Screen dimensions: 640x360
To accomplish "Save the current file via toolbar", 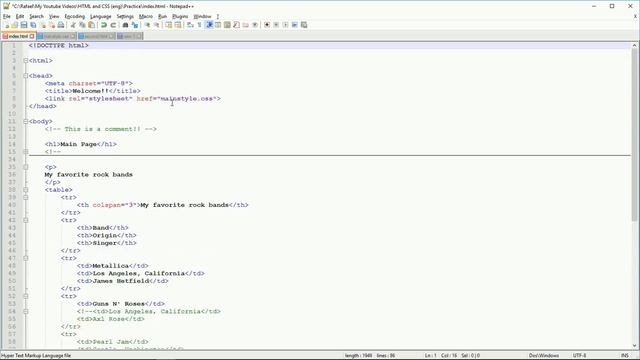I will coord(24,25).
